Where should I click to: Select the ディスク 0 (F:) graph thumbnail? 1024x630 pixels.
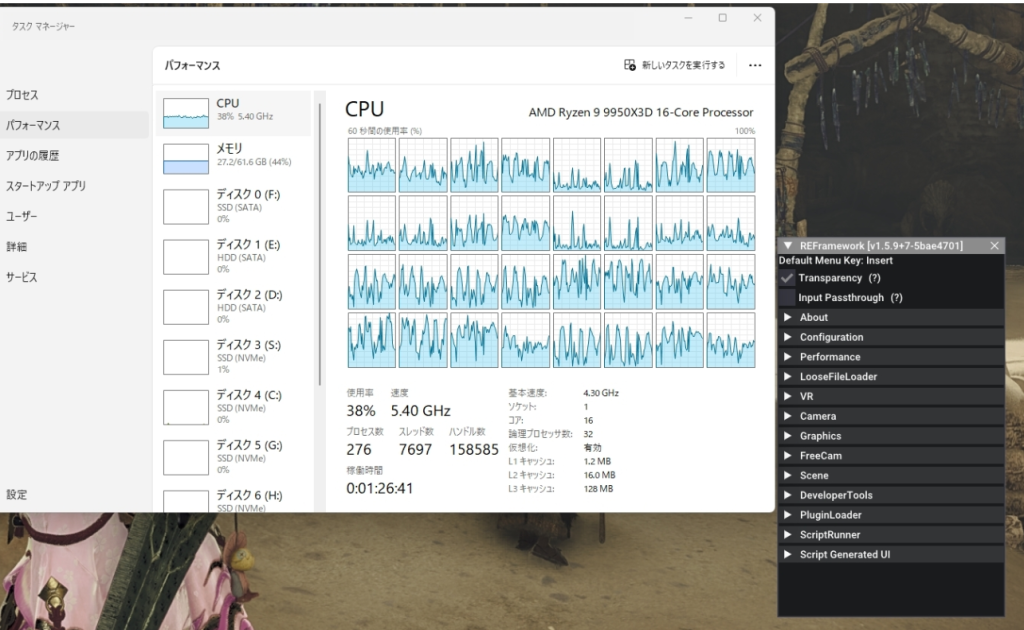coord(184,204)
